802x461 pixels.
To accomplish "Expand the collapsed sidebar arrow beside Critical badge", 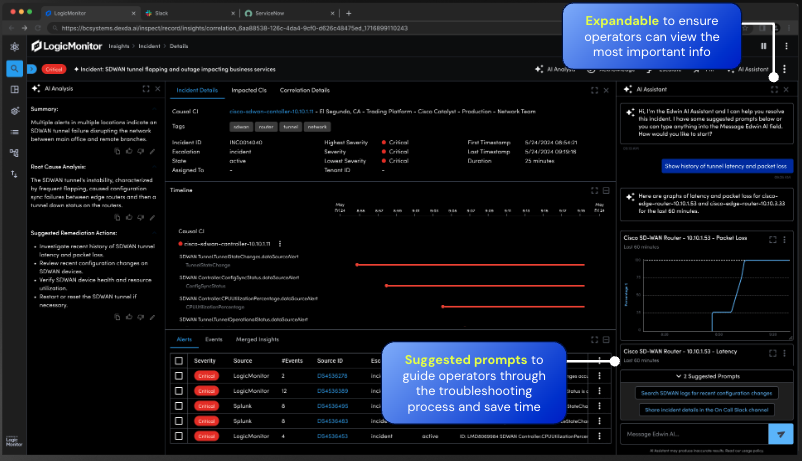I will click(32, 69).
